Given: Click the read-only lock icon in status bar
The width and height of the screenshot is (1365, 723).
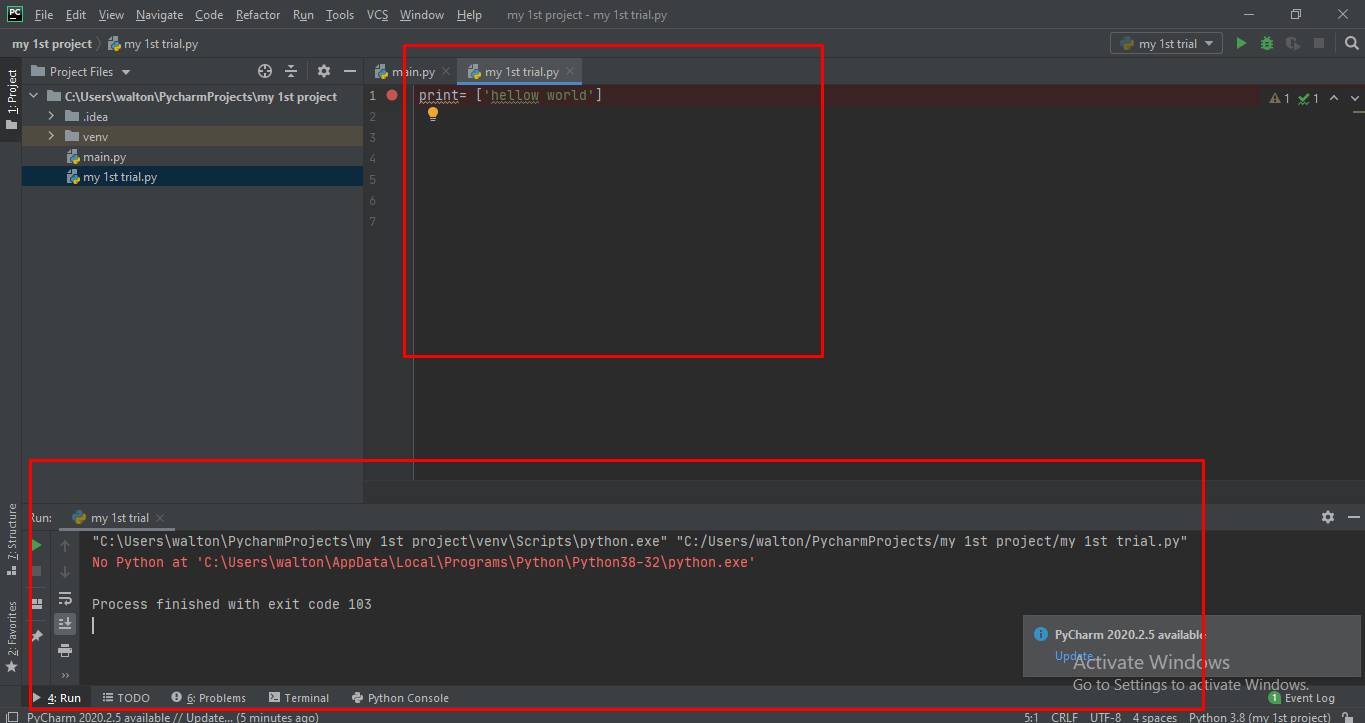Looking at the screenshot, I should (1348, 717).
